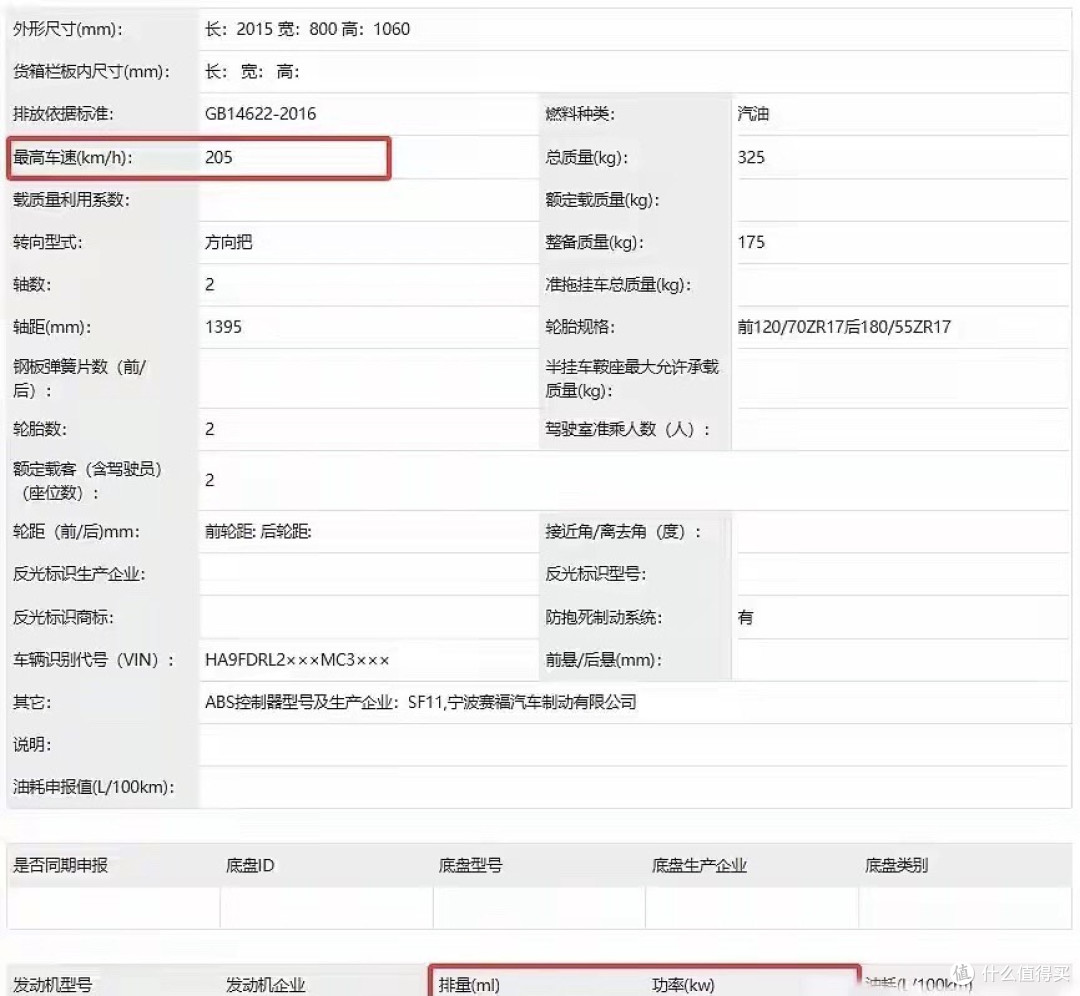Select the 前悬/后悬(mm) label
The image size is (1080, 996).
[x=603, y=660]
